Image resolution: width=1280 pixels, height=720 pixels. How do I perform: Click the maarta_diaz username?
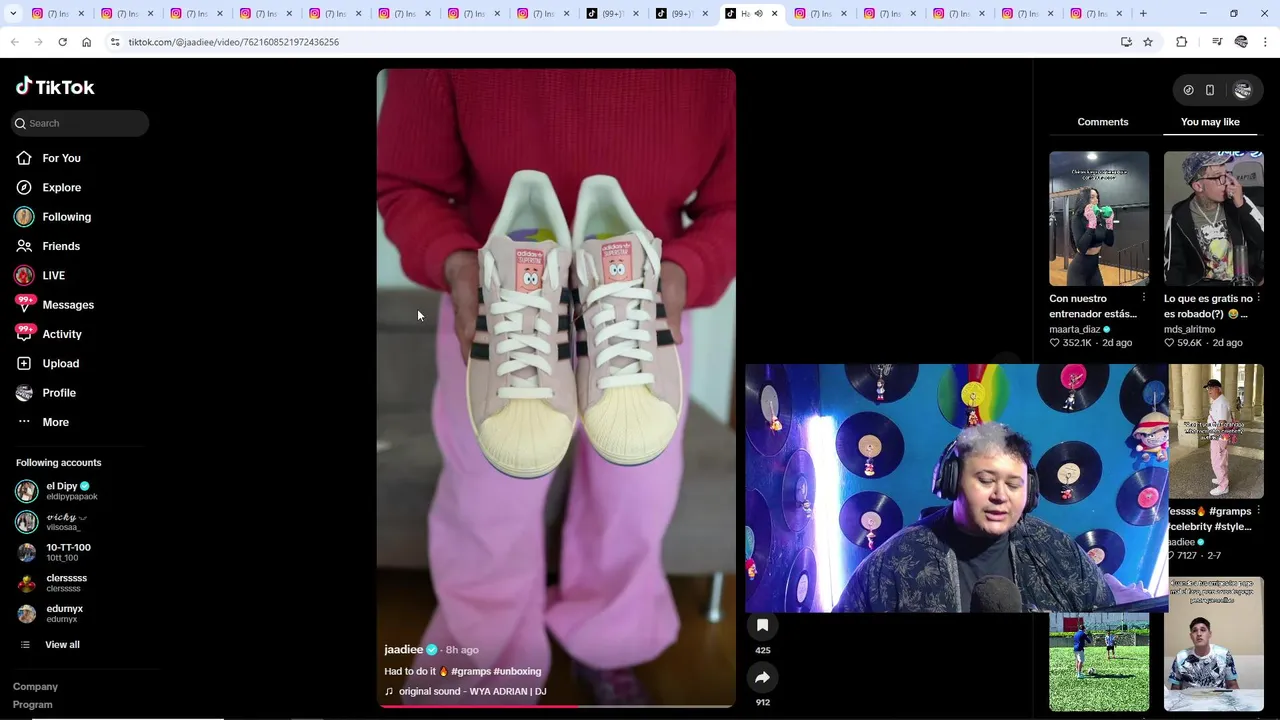click(x=1074, y=329)
